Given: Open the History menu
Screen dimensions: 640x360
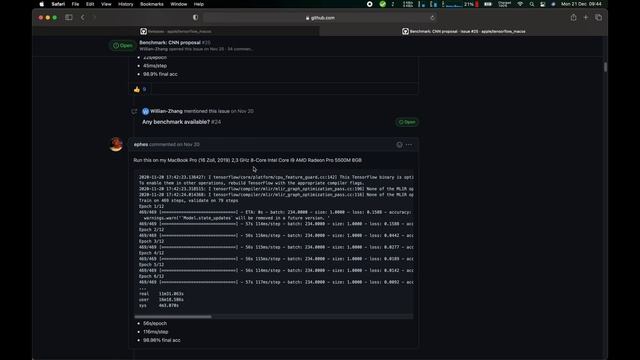Looking at the screenshot, I should (x=126, y=4).
